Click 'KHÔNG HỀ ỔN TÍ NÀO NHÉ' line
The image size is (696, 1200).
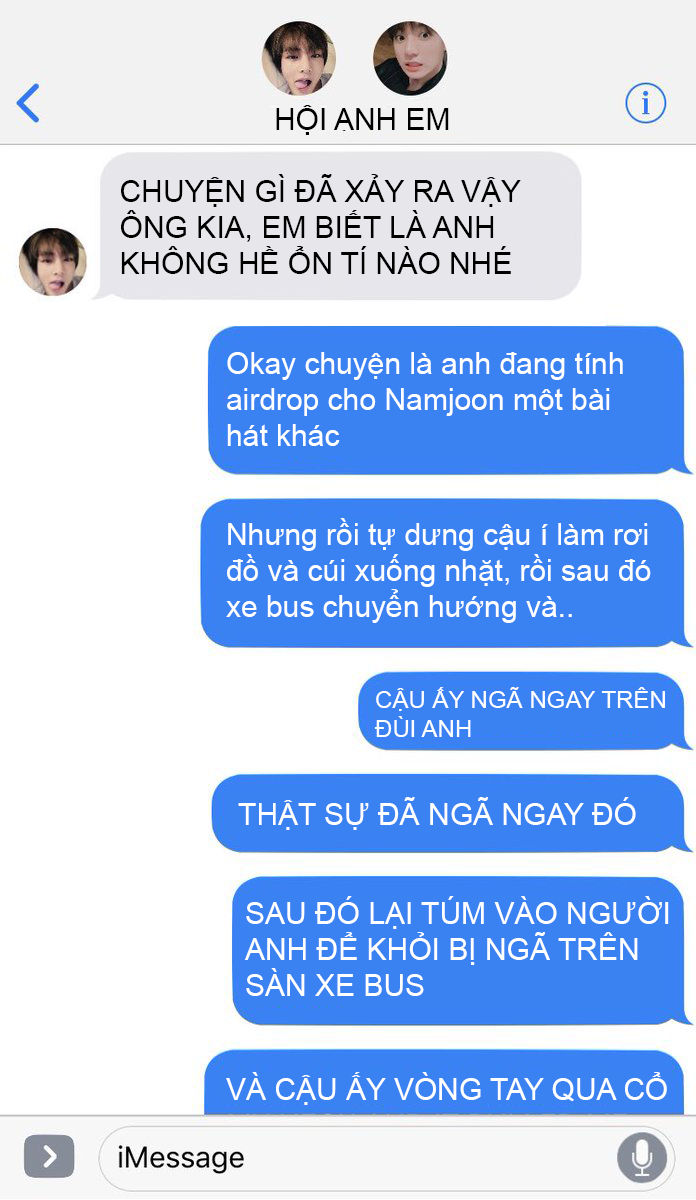point(316,262)
